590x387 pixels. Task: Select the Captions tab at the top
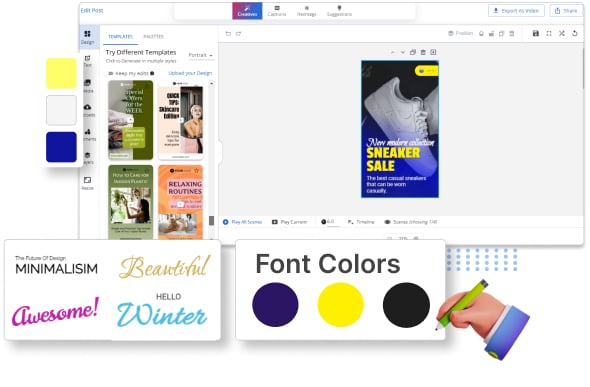277,11
